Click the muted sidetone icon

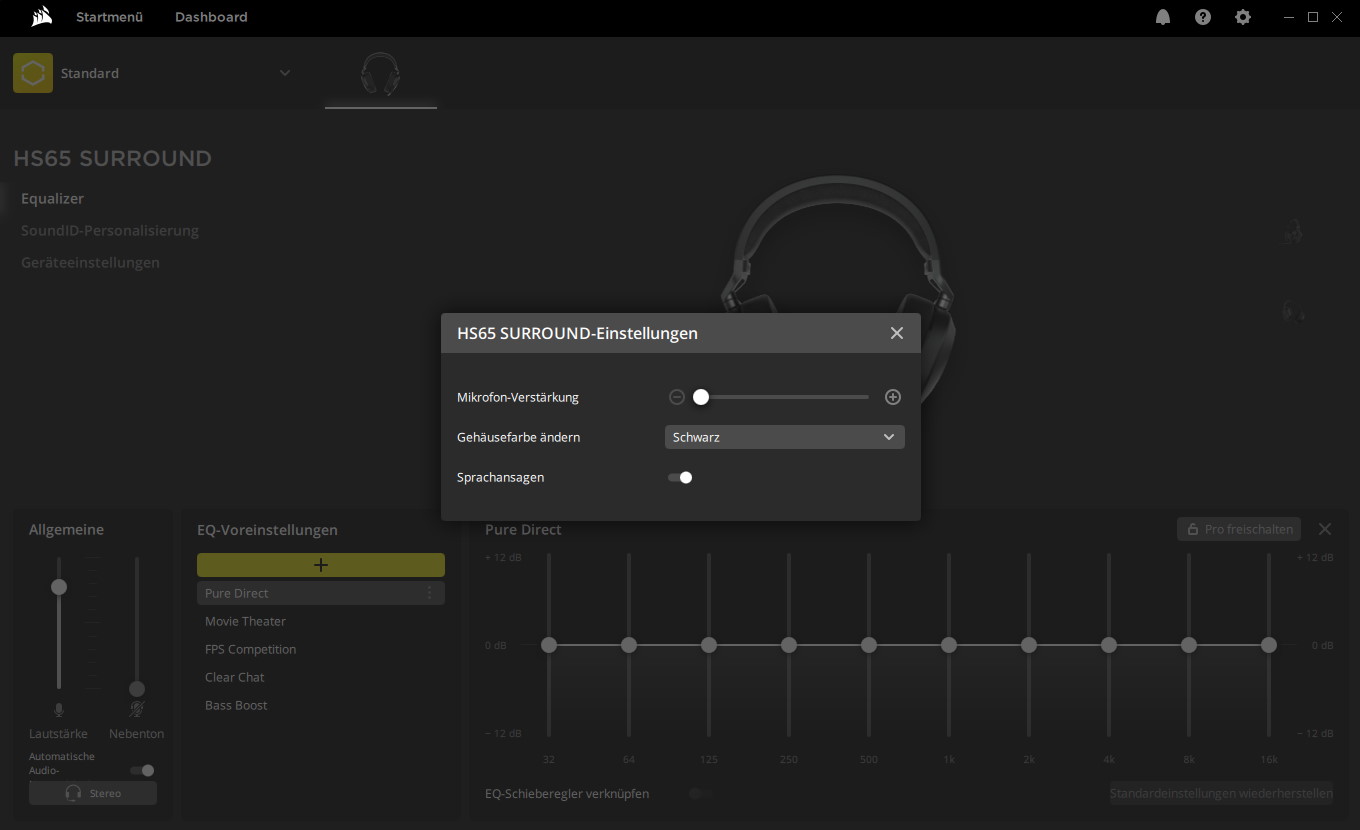tap(137, 709)
